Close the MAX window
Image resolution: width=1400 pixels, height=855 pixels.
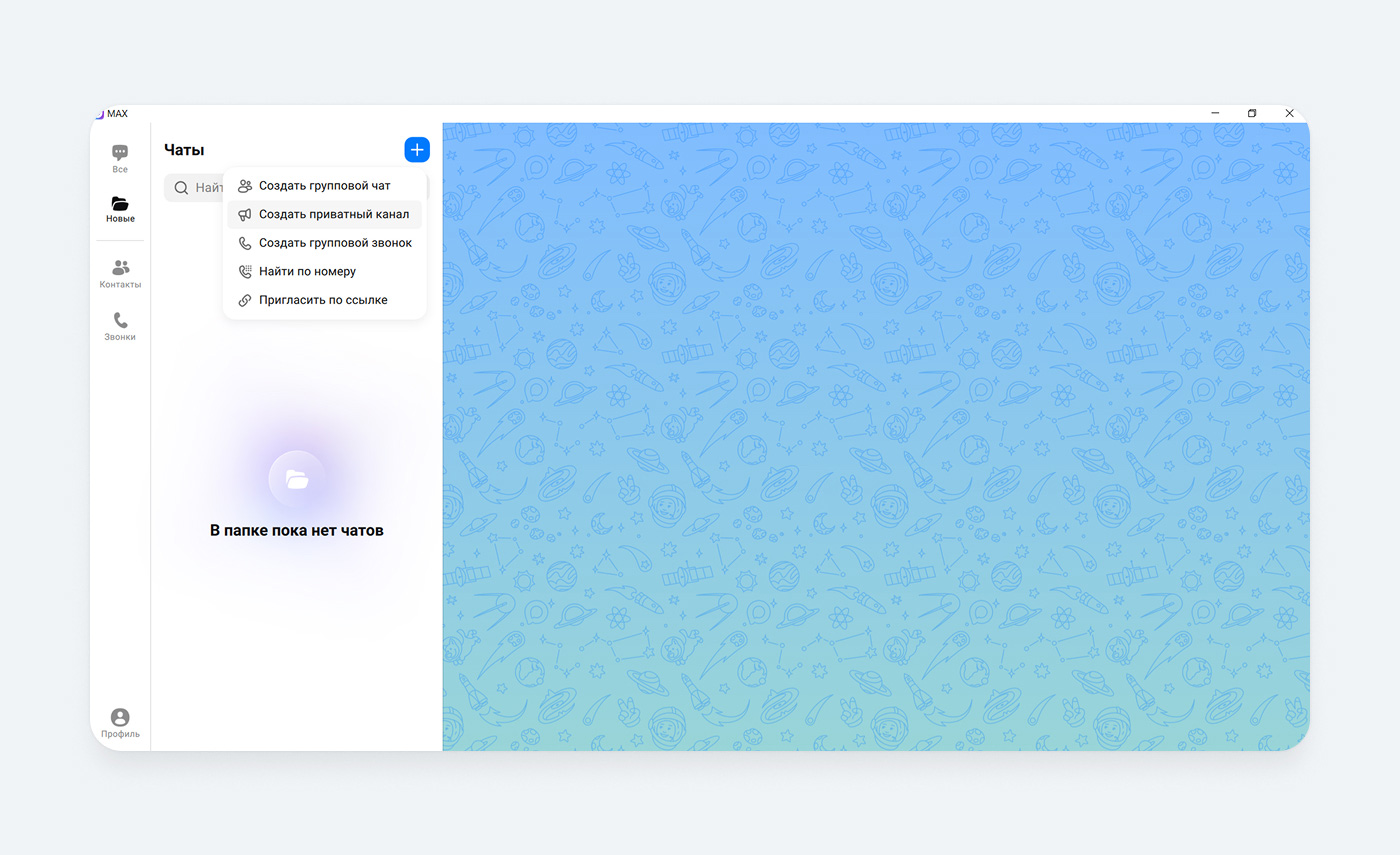[x=1290, y=114]
